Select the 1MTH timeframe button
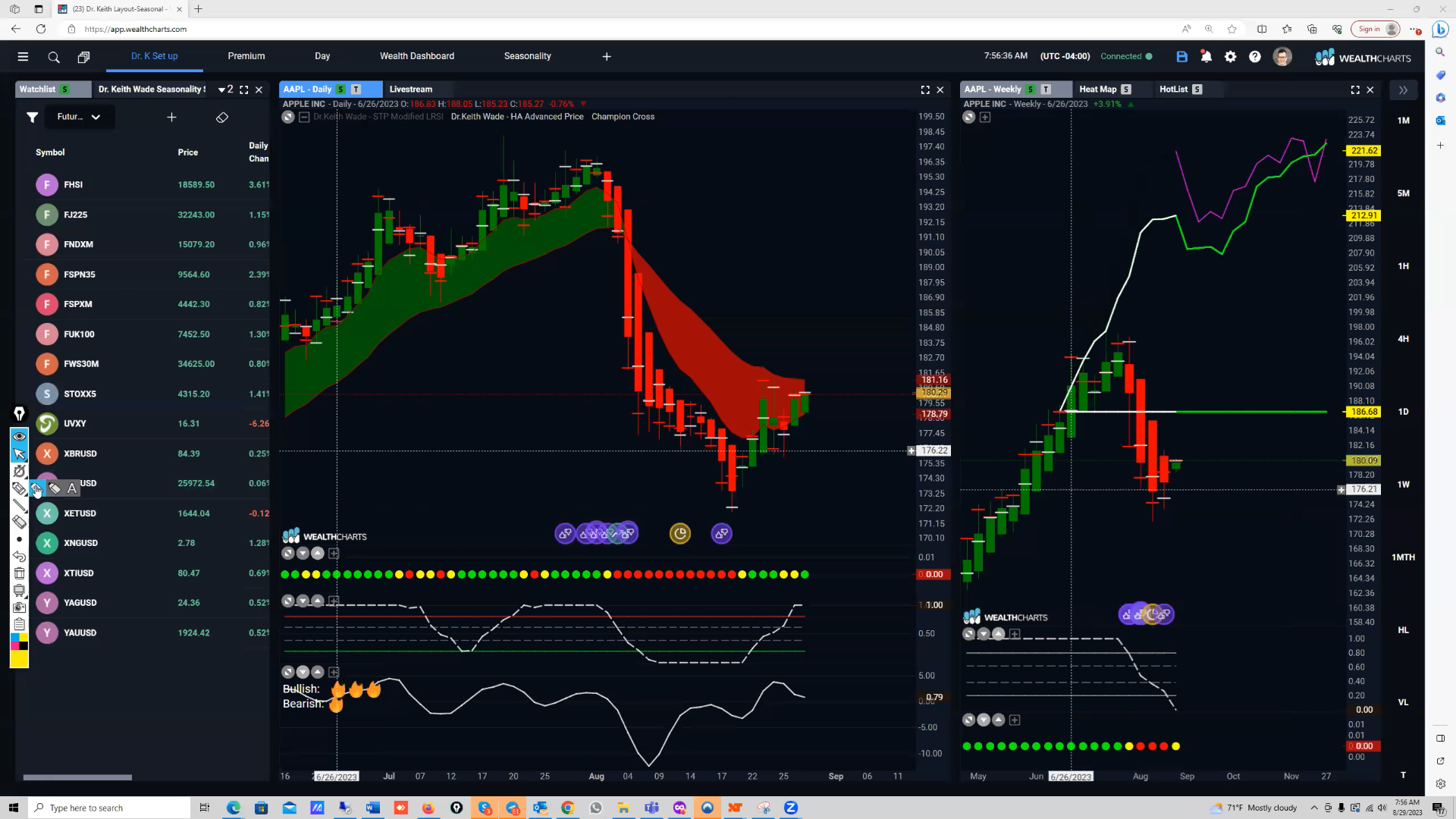This screenshot has height=819, width=1456. [1404, 557]
